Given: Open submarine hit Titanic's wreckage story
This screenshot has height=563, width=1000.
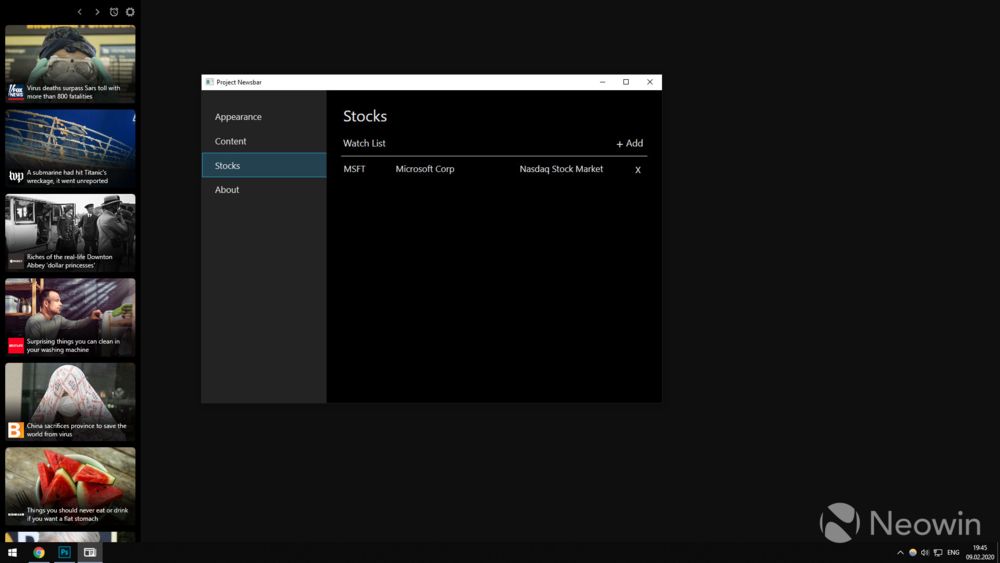Looking at the screenshot, I should (x=70, y=149).
